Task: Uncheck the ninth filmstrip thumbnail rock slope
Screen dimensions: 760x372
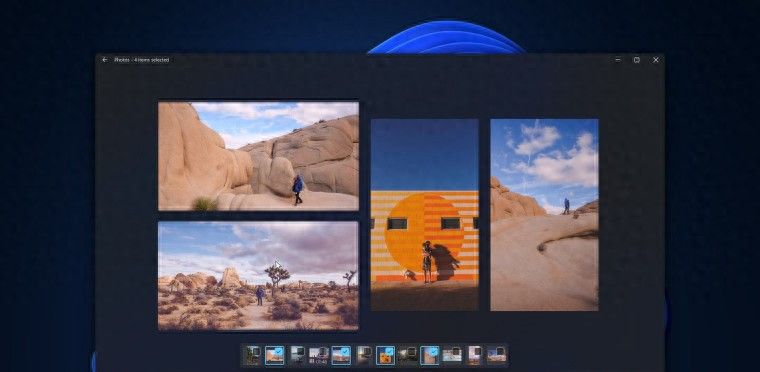Action: (x=433, y=351)
